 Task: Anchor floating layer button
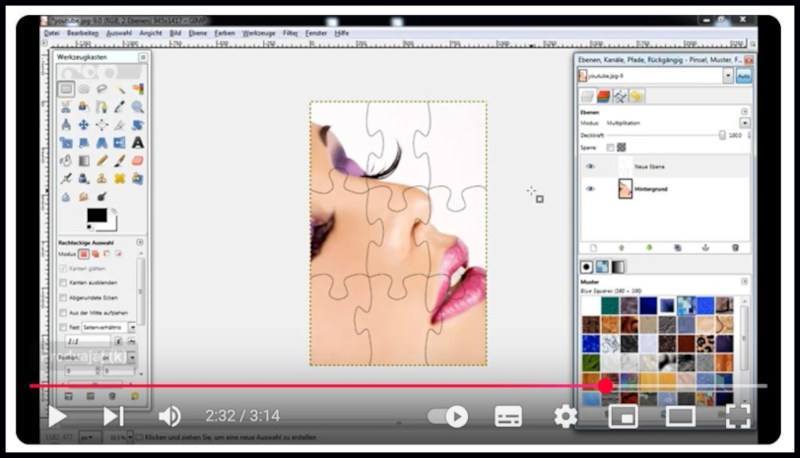(x=706, y=248)
